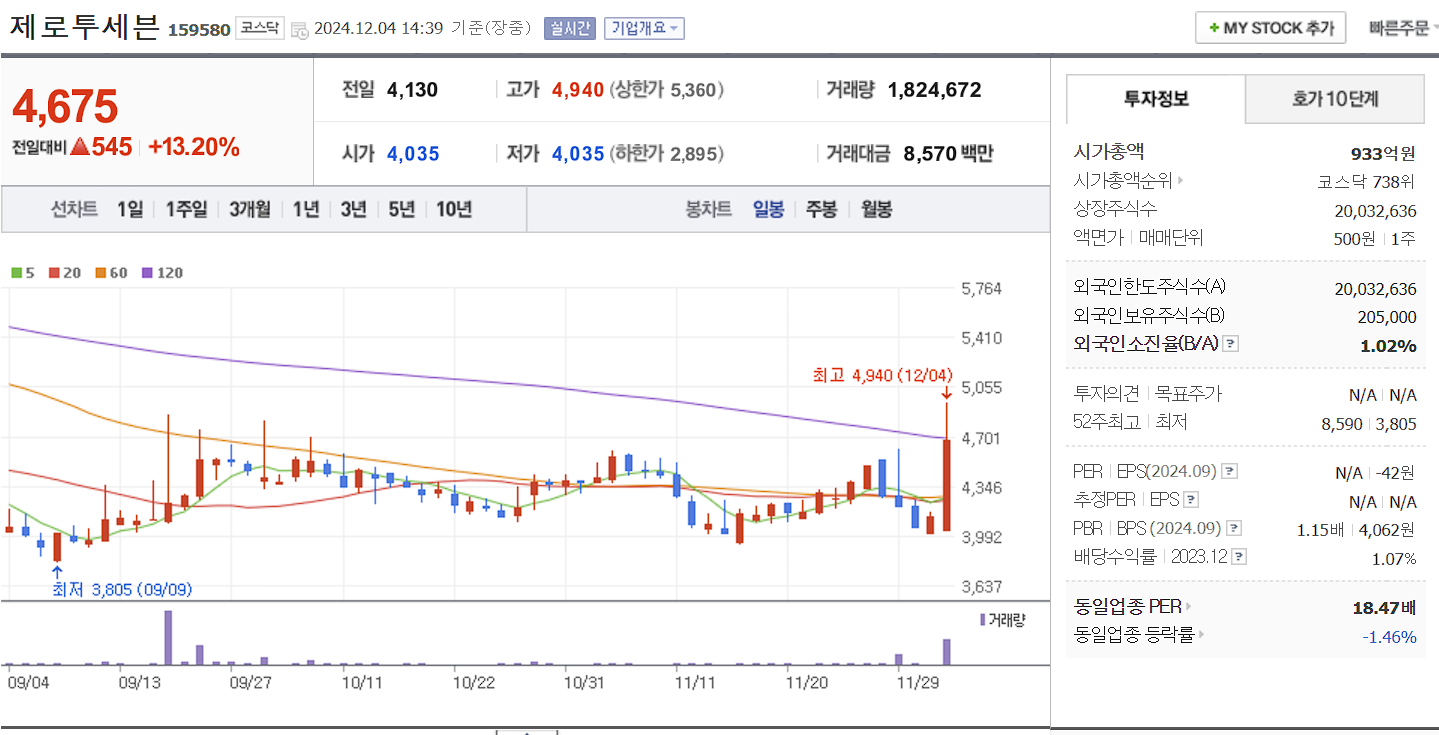Screen dimensions: 1439x735
Task: Switch to the 호가10단계 tab
Action: tap(1335, 99)
